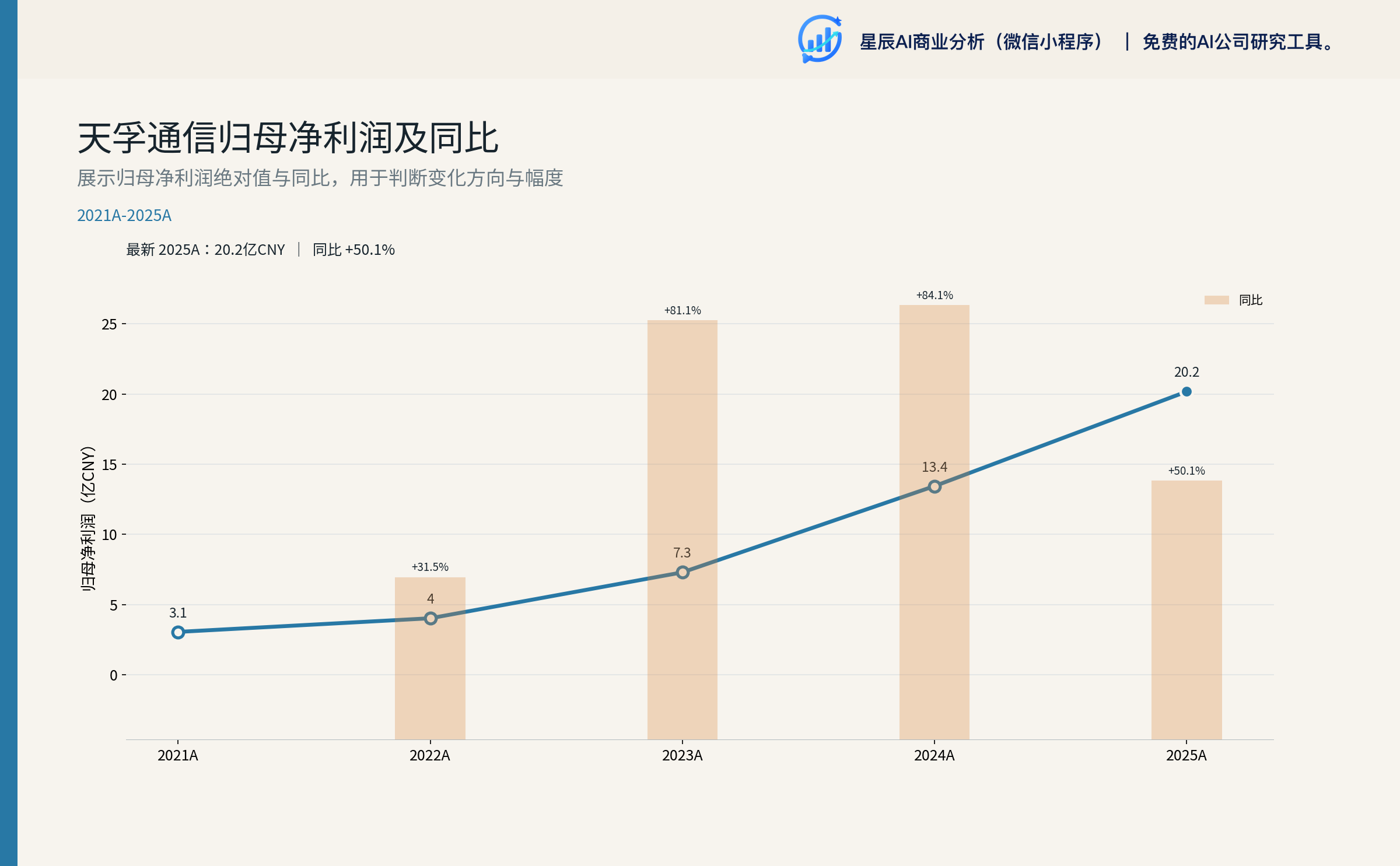Image resolution: width=1400 pixels, height=866 pixels.
Task: Click the 2023A year-over-year bar
Action: [682, 530]
